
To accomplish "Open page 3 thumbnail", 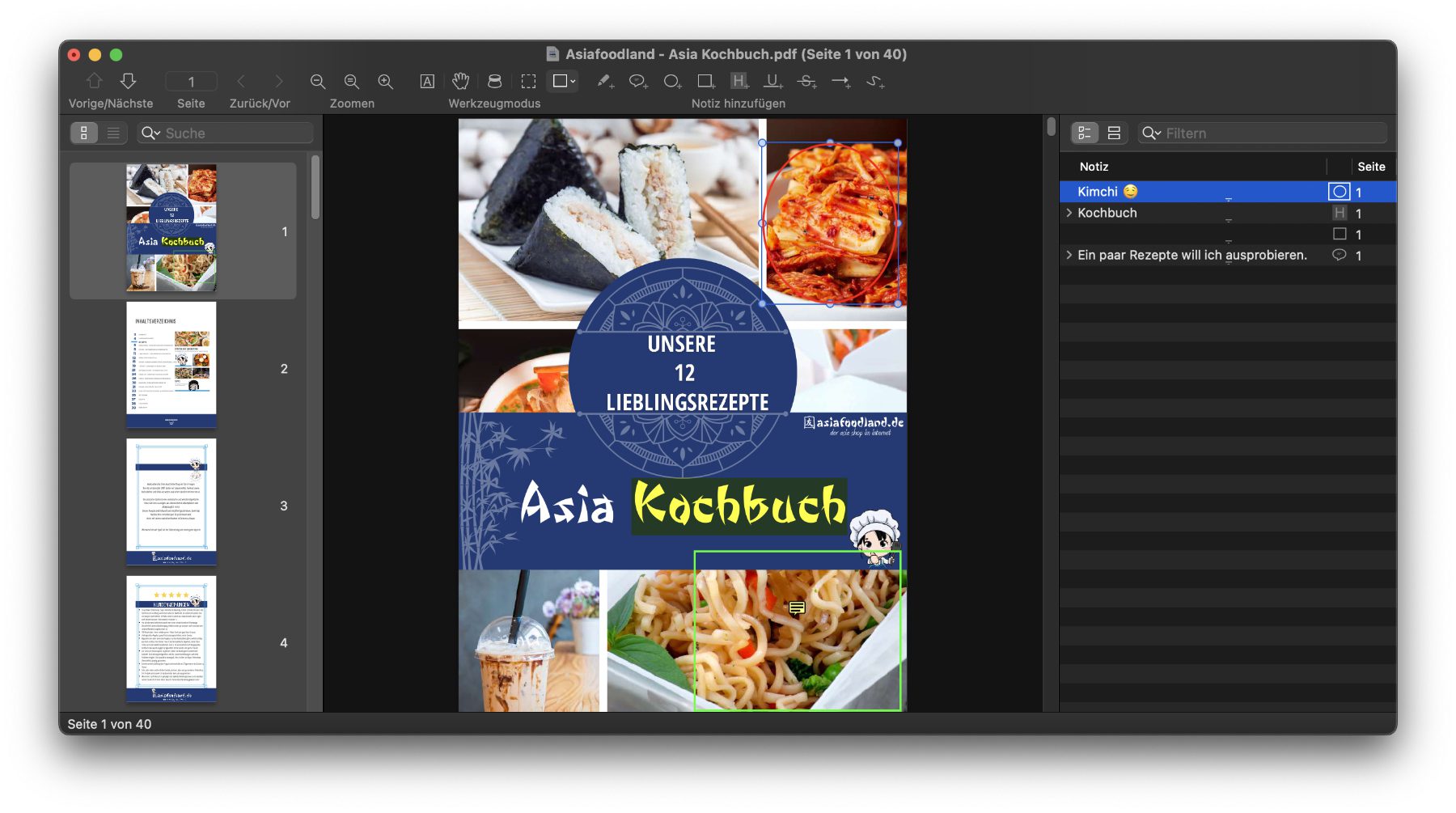I will coord(171,502).
